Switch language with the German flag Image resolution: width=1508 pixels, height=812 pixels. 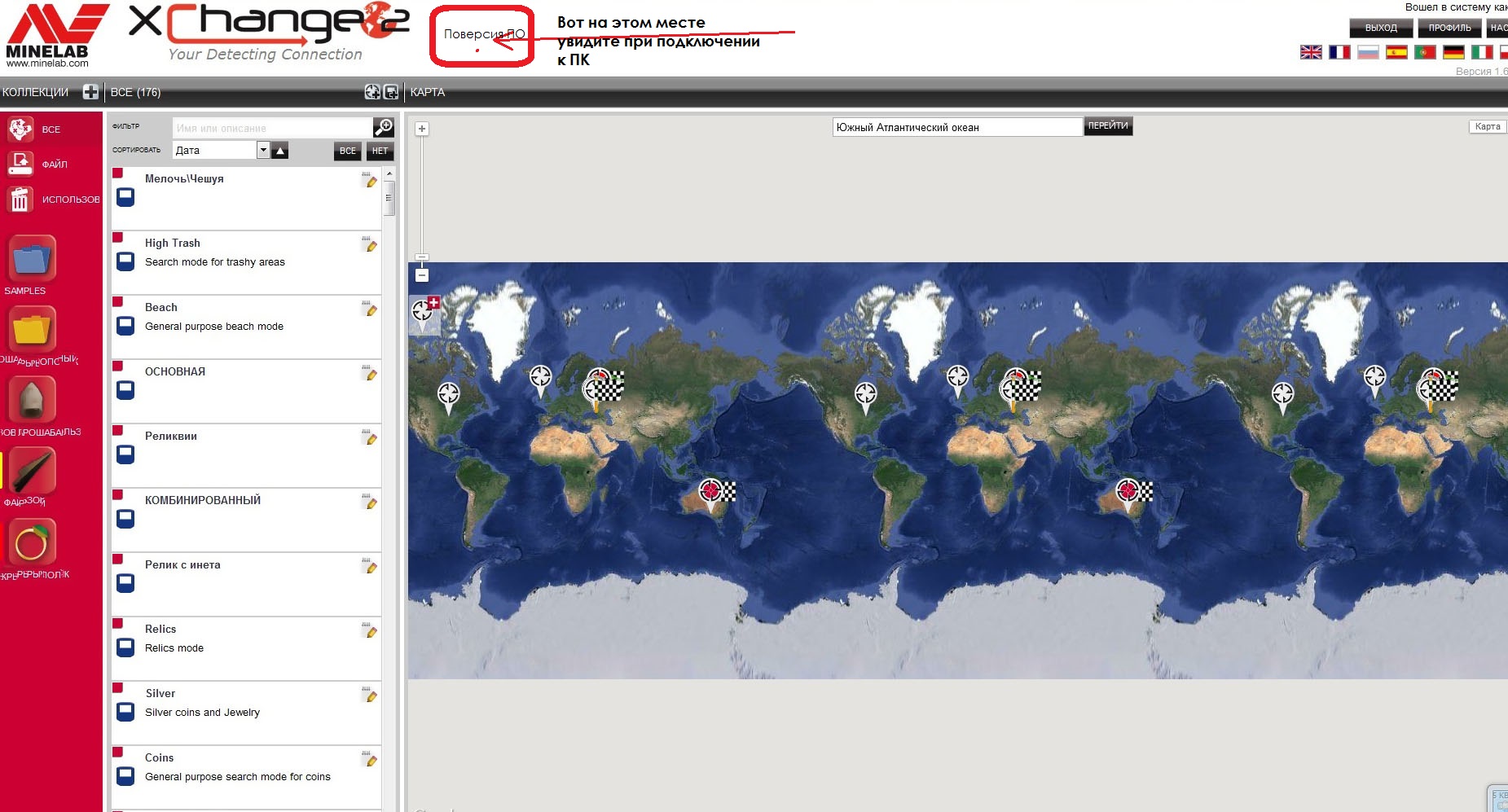(1453, 52)
